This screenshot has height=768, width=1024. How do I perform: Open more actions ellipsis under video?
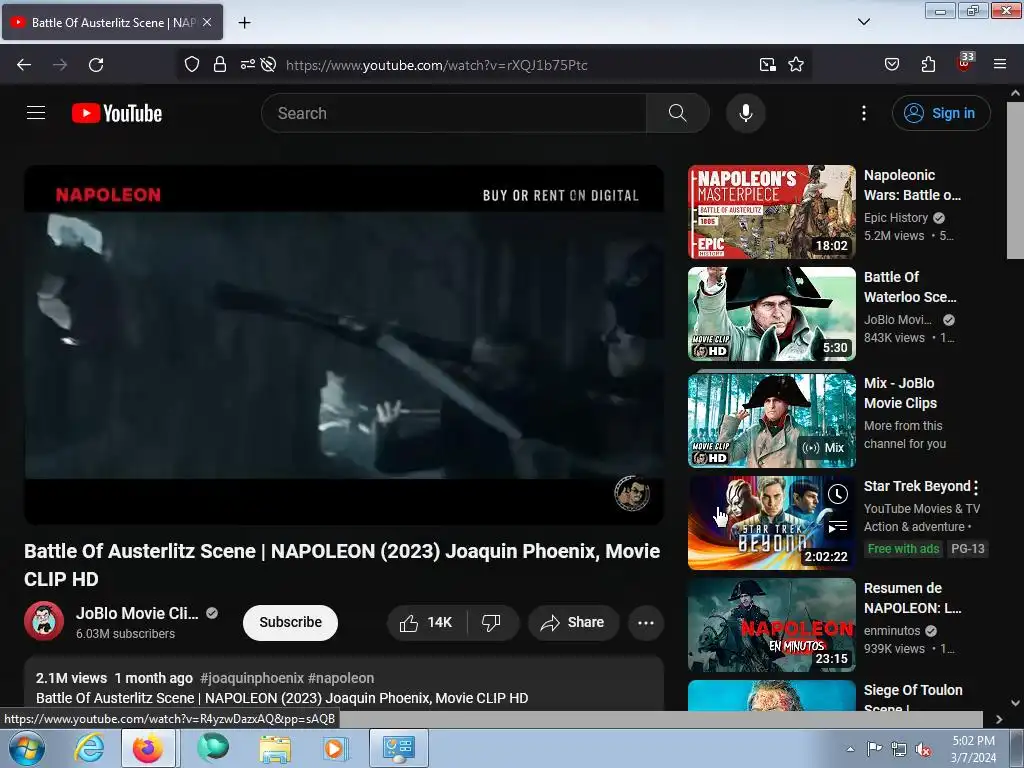point(646,622)
